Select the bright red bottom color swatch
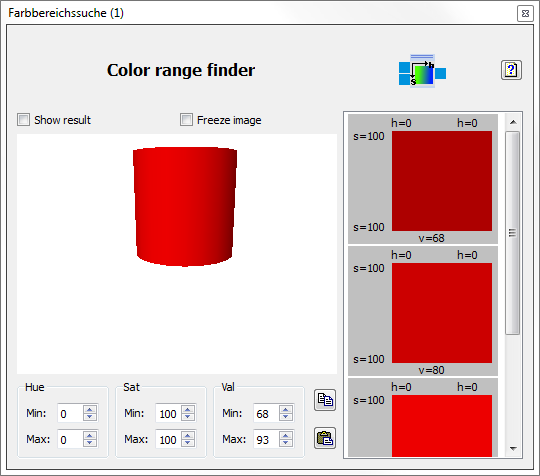The width and height of the screenshot is (540, 476). 442,426
